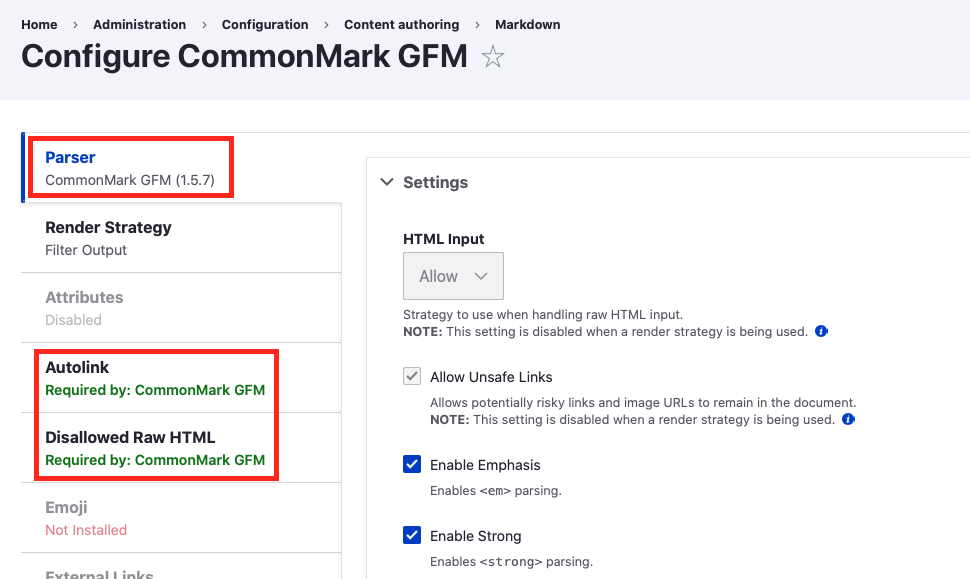Open info icon beside HTML Input note
The height and width of the screenshot is (579, 970).
point(821,332)
